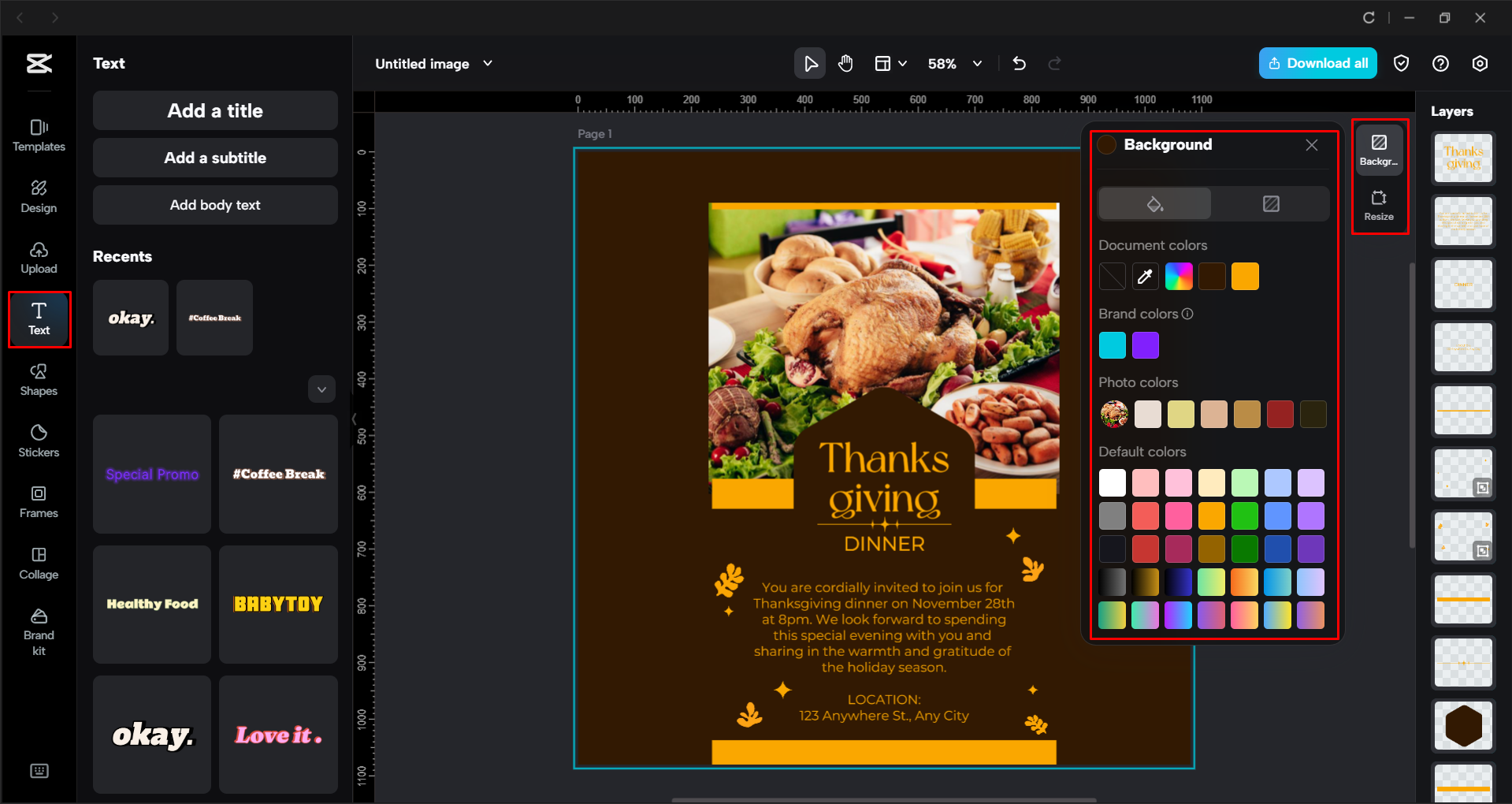The image size is (1512, 804).
Task: Expand the Recents text list
Action: (x=321, y=389)
